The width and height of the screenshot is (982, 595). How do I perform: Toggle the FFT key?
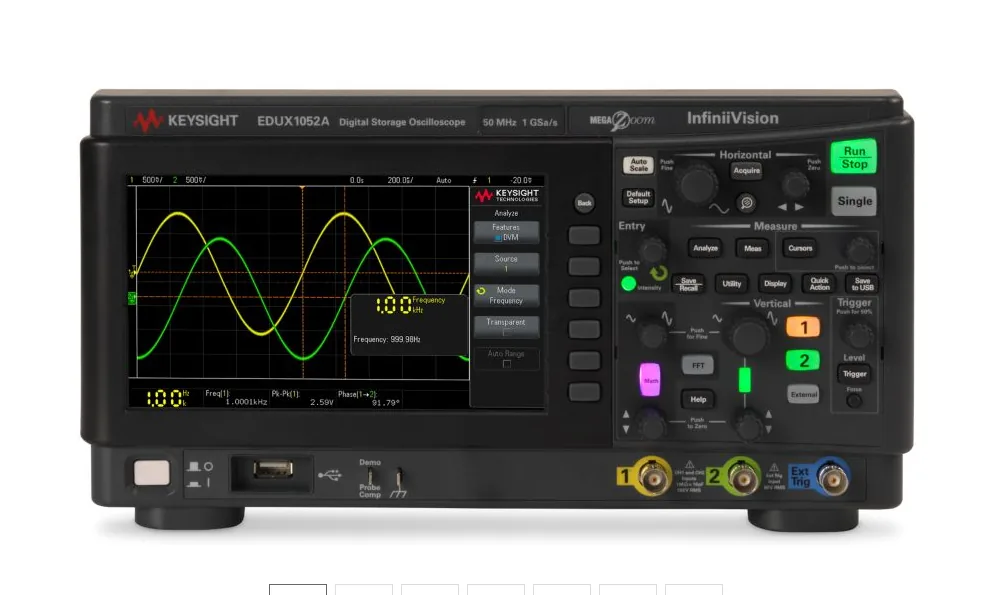pos(698,365)
